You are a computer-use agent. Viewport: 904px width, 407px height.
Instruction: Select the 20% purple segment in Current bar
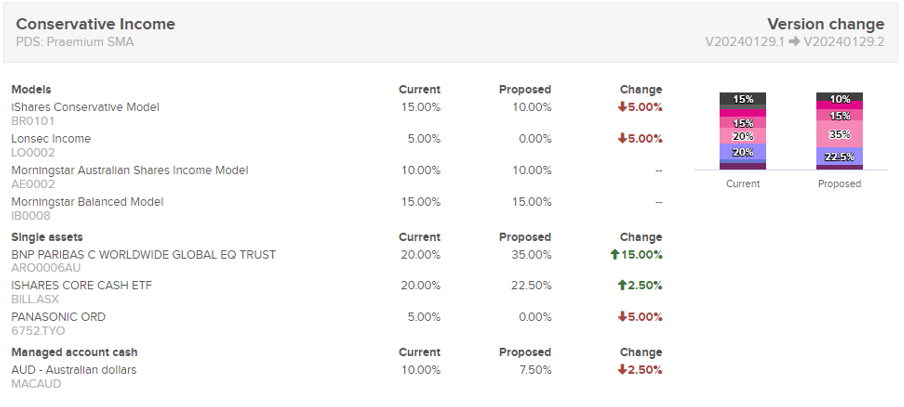(x=743, y=152)
